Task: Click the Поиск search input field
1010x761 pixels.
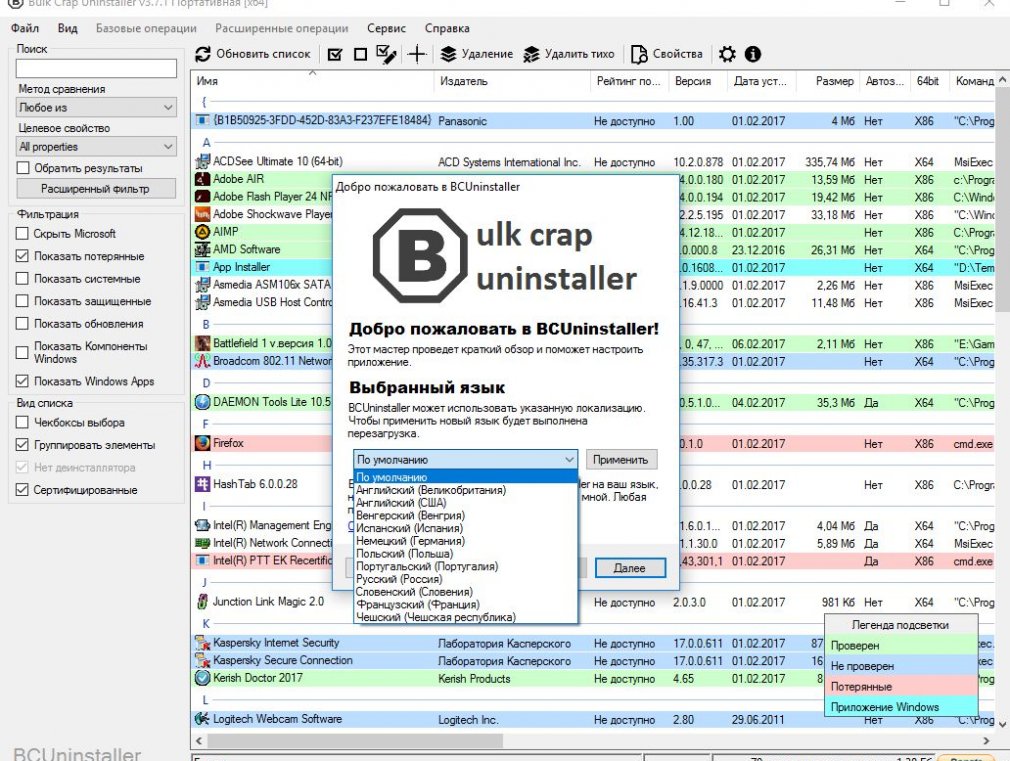Action: pos(96,69)
